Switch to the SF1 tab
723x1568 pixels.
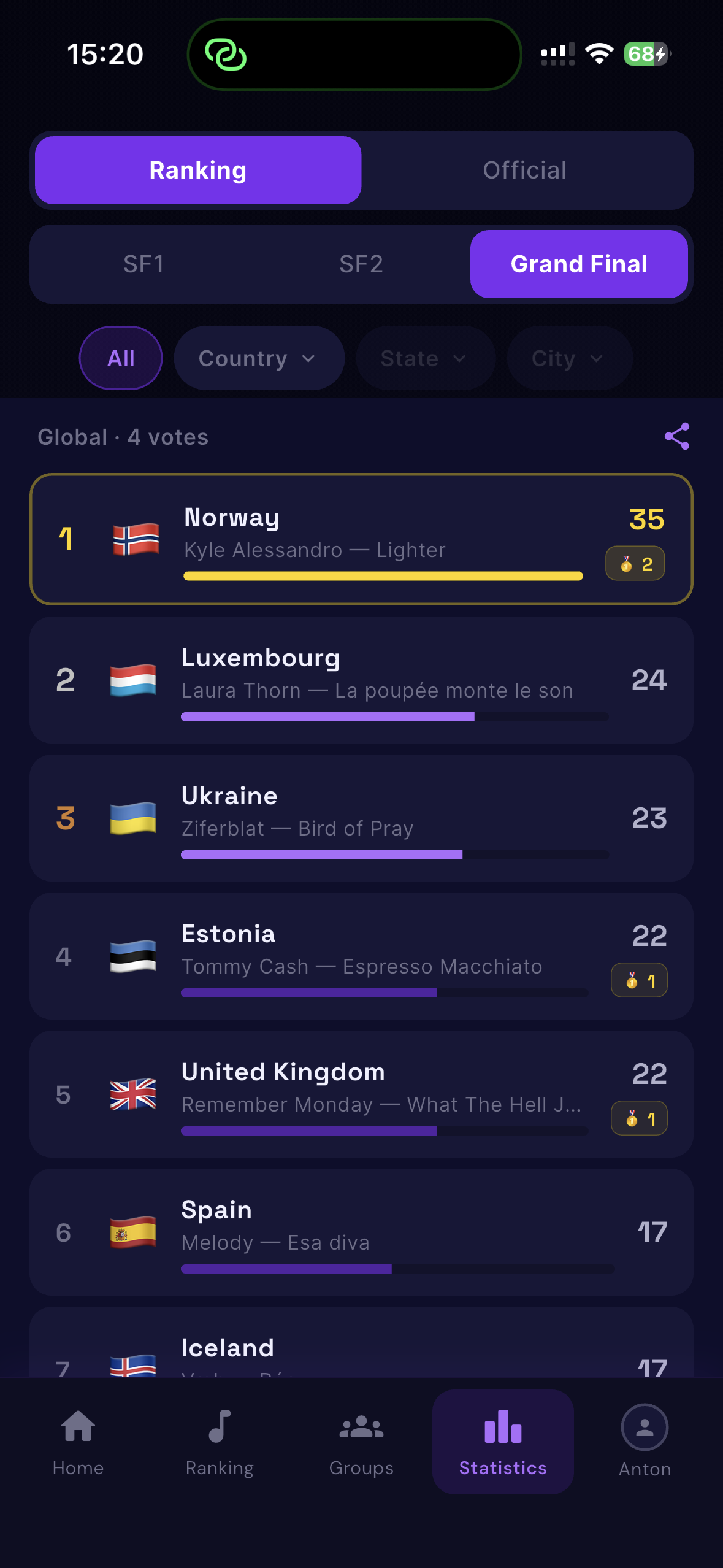(x=143, y=264)
